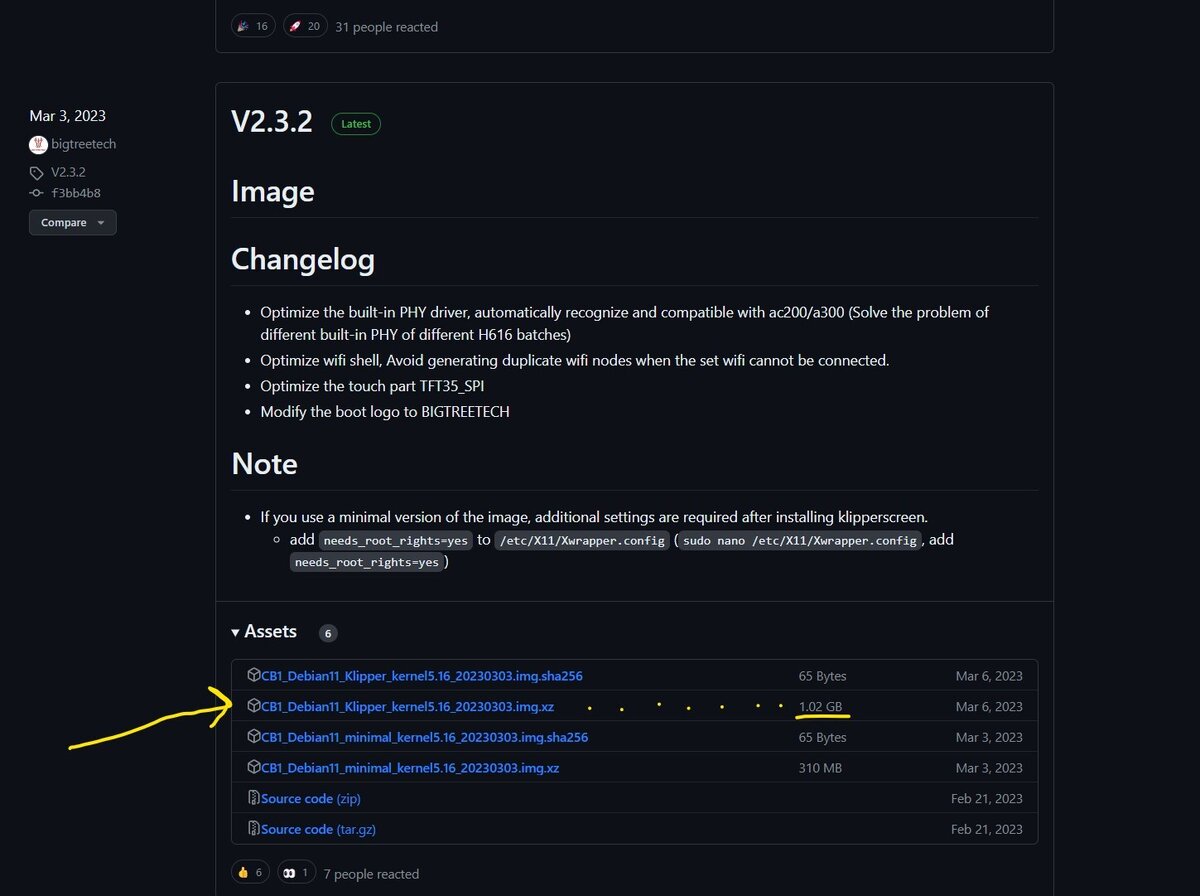Open the Compare dropdown
The height and width of the screenshot is (896, 1200).
click(x=72, y=223)
